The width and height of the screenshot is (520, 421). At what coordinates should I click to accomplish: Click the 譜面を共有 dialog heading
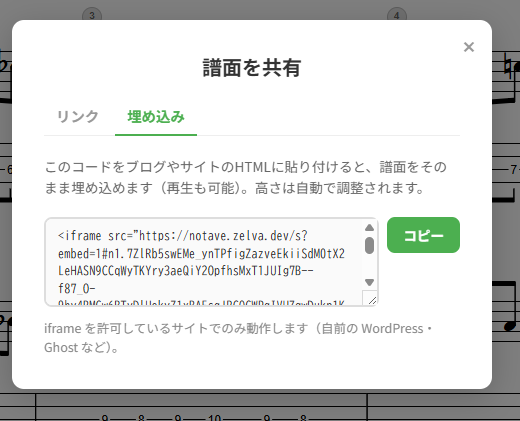(252, 68)
